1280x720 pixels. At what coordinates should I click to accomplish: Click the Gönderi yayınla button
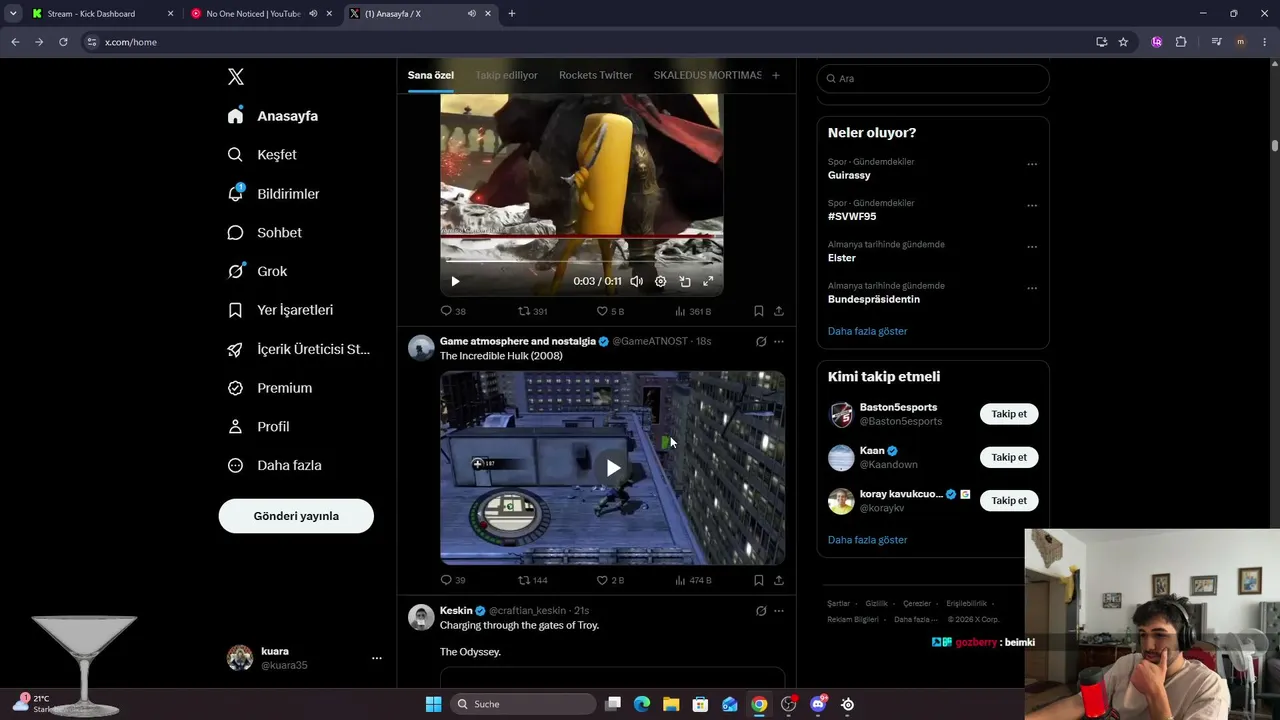pyautogui.click(x=296, y=516)
